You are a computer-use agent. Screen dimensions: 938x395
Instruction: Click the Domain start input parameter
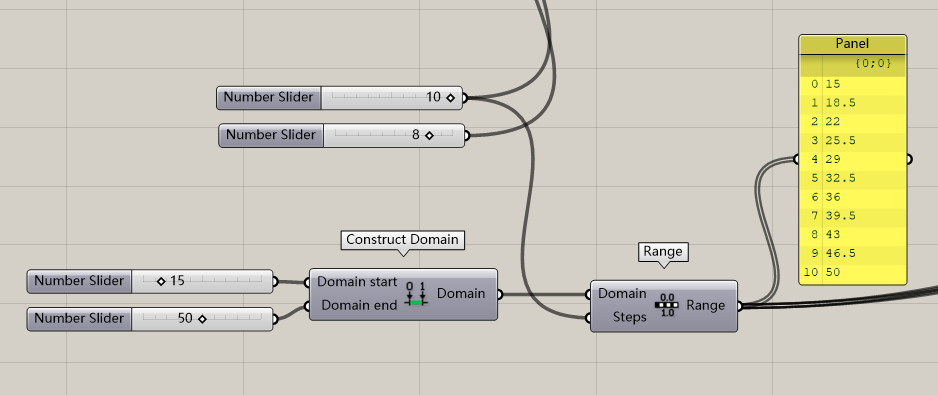click(357, 281)
